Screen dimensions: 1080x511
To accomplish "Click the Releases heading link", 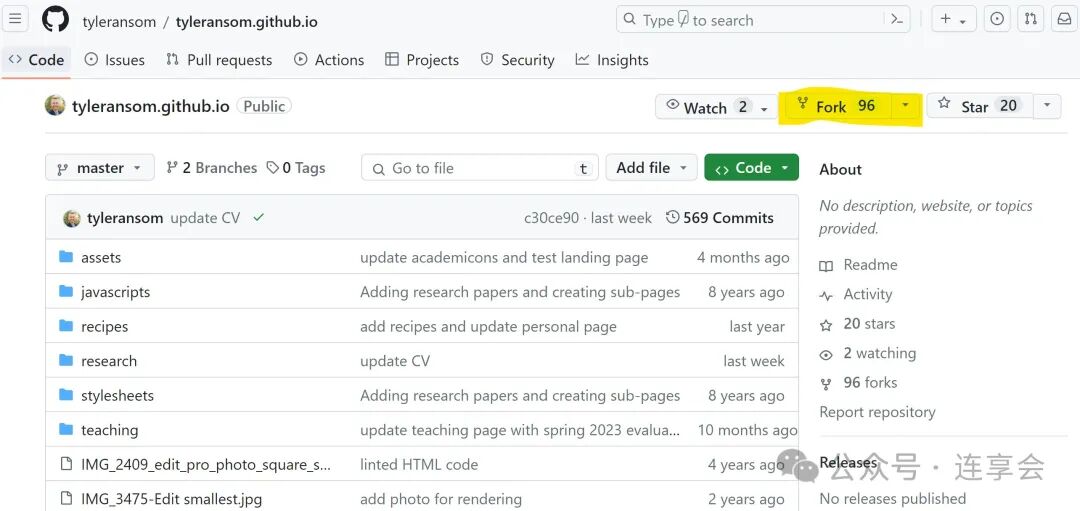I will [x=848, y=462].
